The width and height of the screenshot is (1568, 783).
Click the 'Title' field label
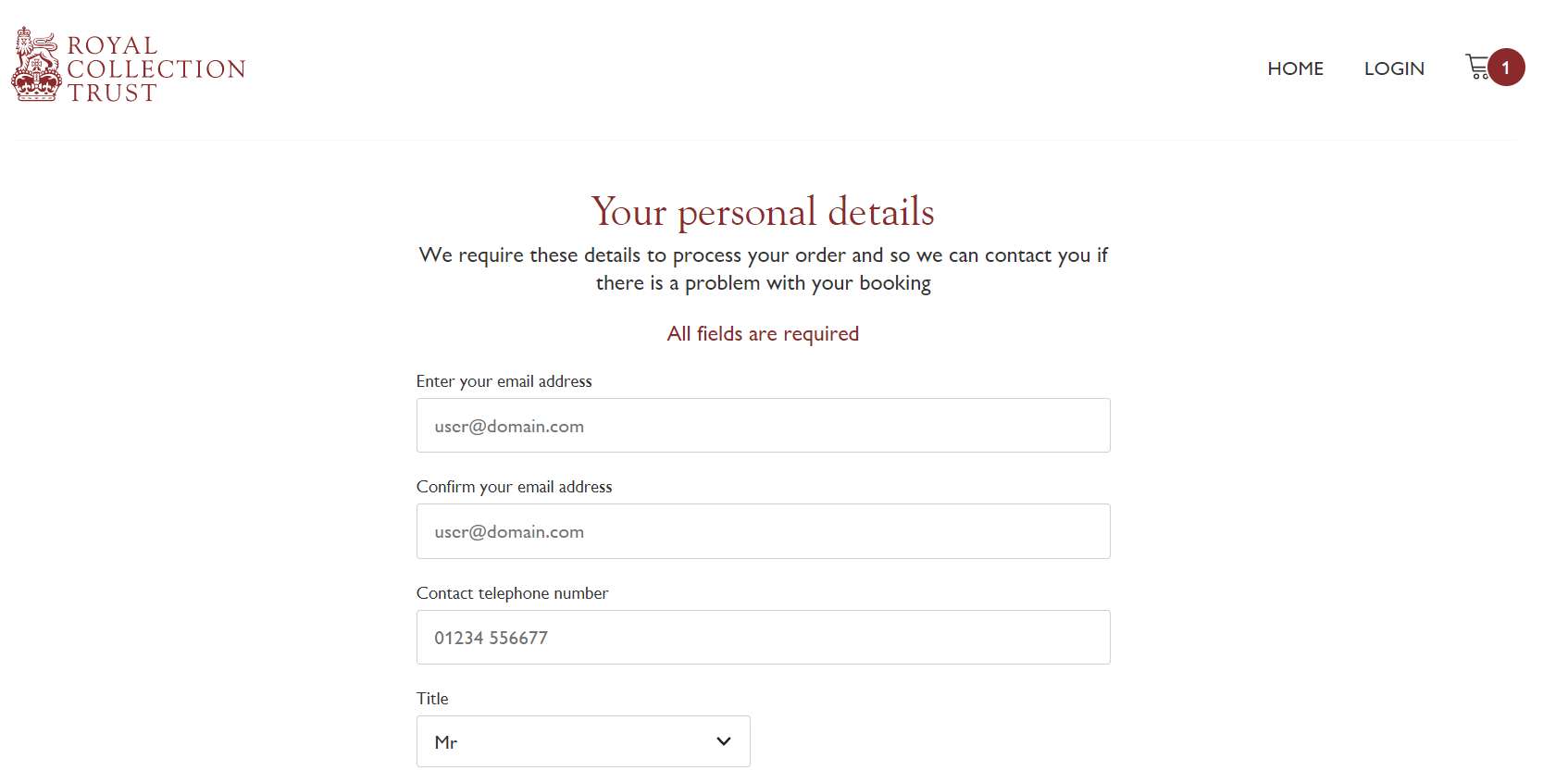click(x=432, y=699)
